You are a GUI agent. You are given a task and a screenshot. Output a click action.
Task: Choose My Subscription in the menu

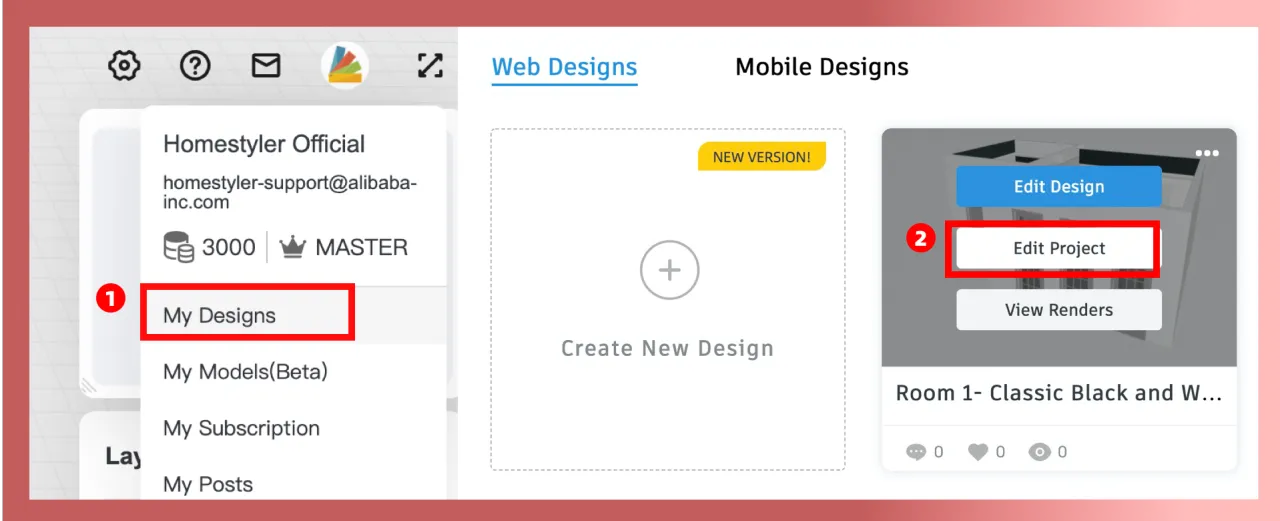pos(241,428)
